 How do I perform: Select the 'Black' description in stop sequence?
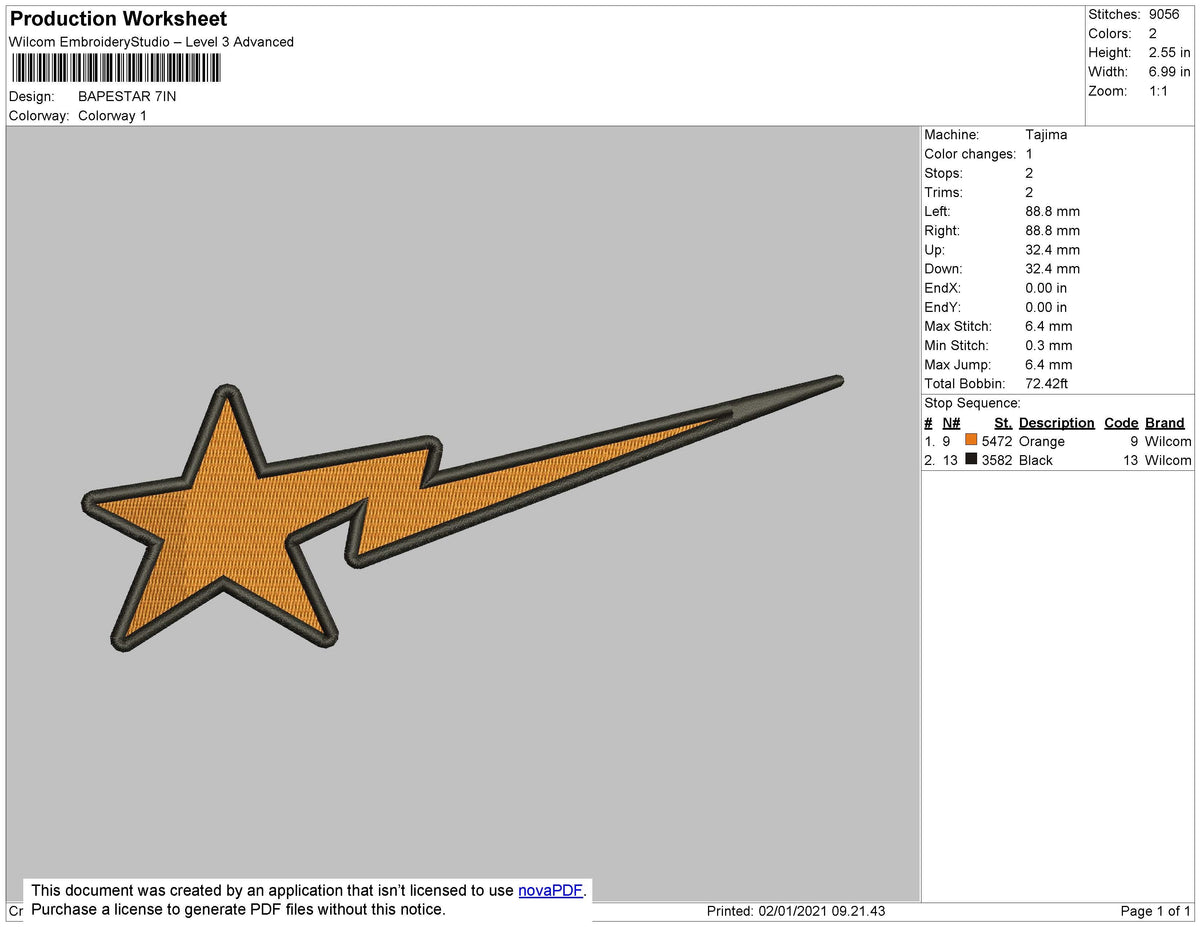(1036, 460)
